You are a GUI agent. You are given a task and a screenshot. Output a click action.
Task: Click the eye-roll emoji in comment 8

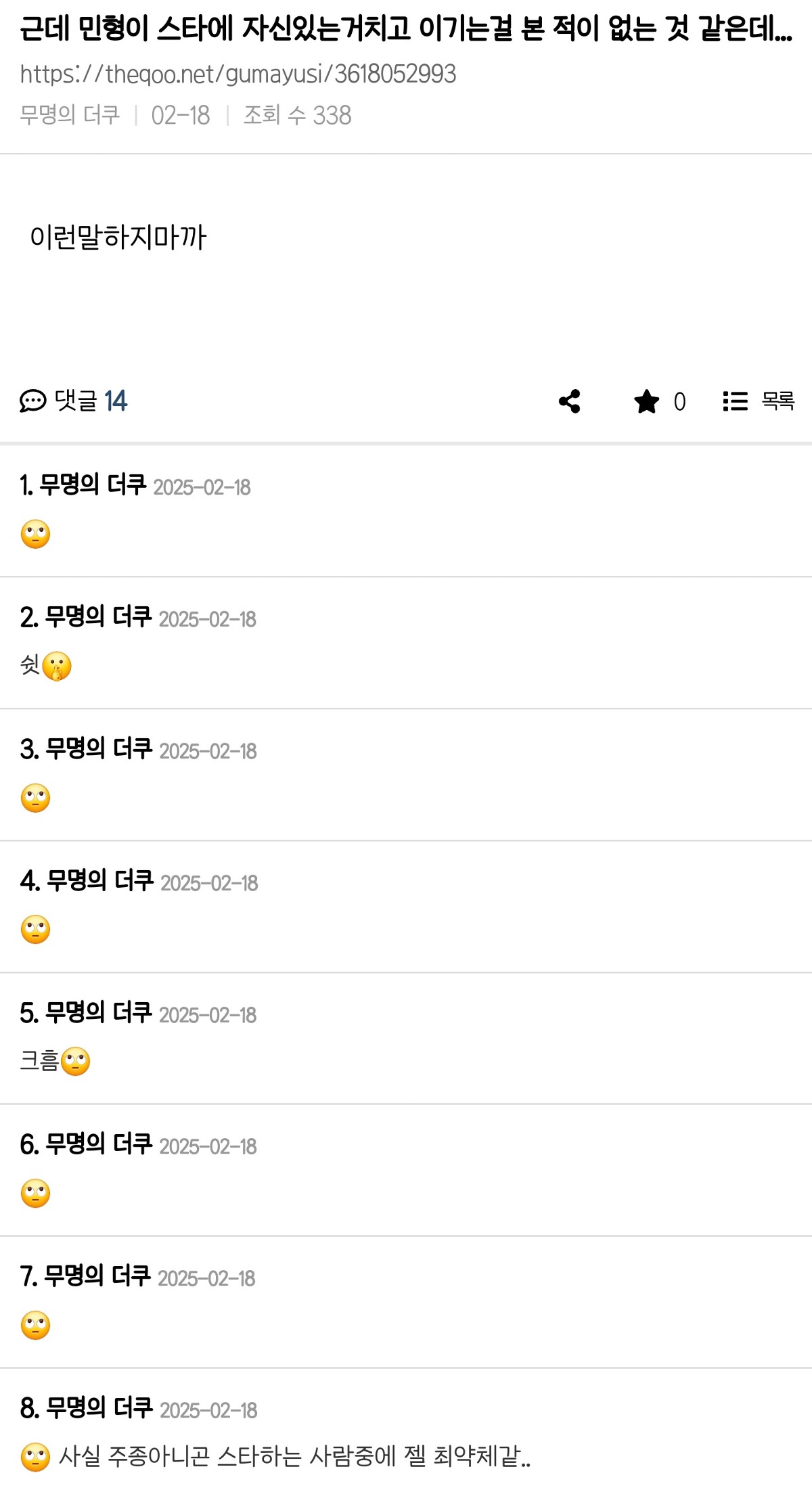point(36,1457)
